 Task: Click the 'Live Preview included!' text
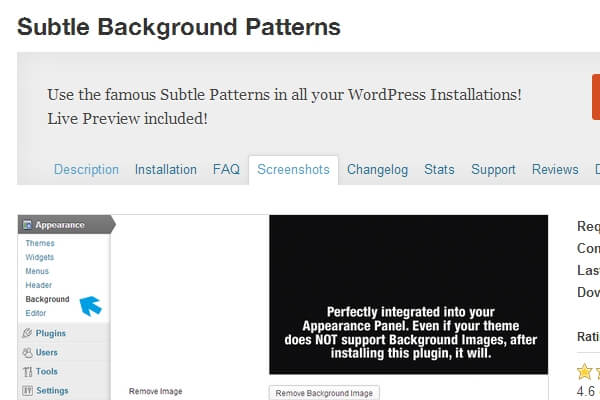coord(127,119)
